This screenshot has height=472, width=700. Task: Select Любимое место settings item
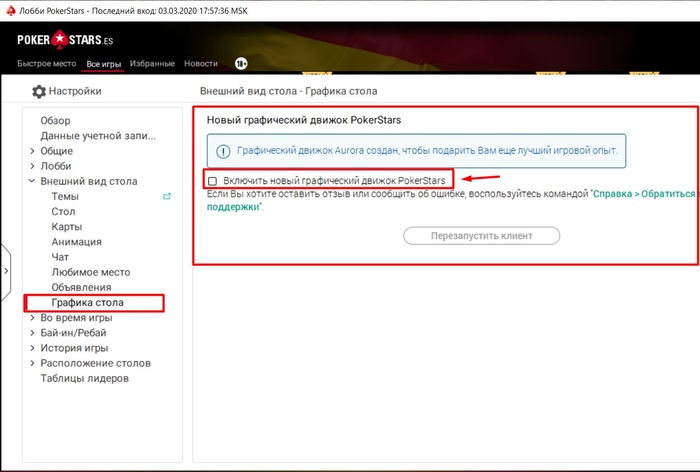(x=91, y=272)
